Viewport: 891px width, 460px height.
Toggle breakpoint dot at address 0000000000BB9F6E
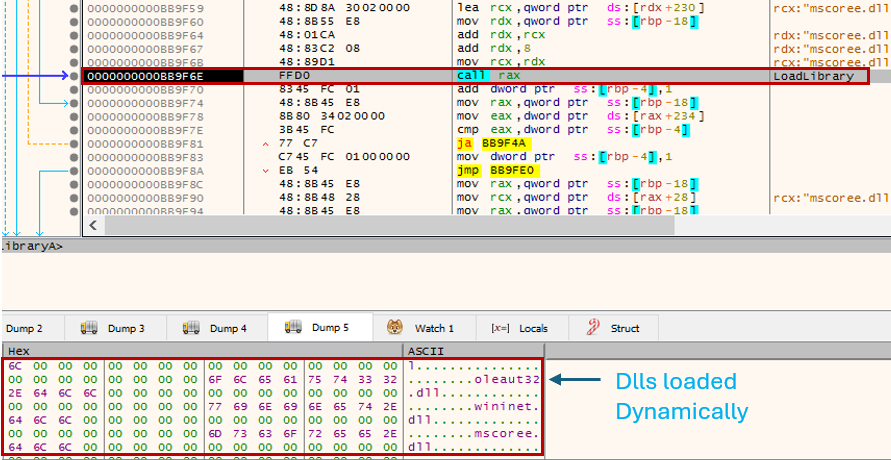(x=74, y=76)
